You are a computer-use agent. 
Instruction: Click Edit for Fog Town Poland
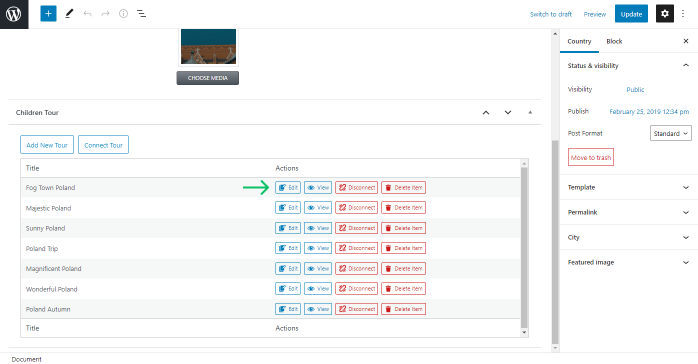tap(288, 188)
